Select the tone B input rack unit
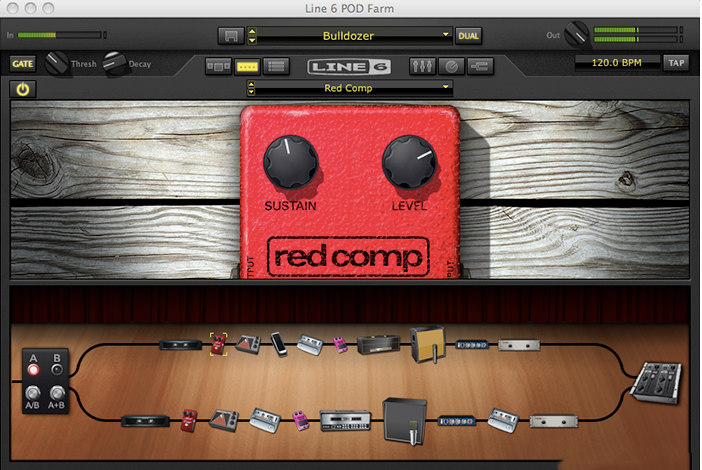Viewport: 702px width, 470px height. [x=145, y=421]
